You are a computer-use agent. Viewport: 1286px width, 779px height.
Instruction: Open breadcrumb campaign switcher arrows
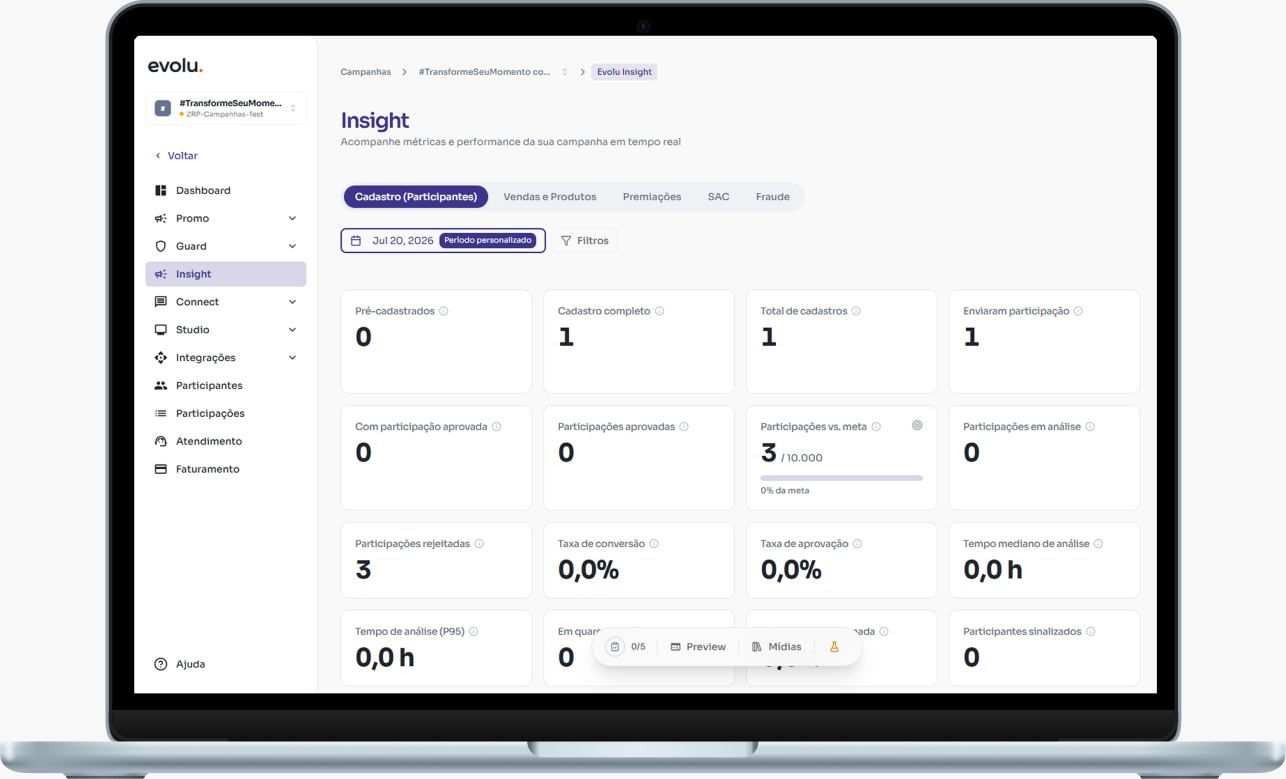pyautogui.click(x=565, y=72)
